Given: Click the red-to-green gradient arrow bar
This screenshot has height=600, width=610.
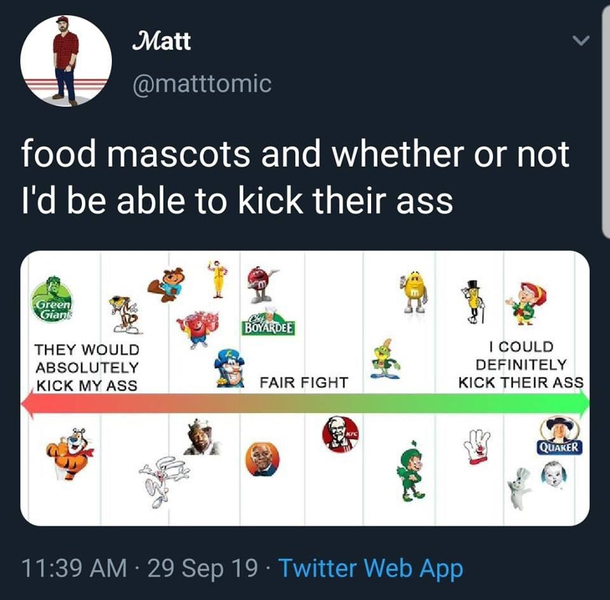Looking at the screenshot, I should click(305, 404).
